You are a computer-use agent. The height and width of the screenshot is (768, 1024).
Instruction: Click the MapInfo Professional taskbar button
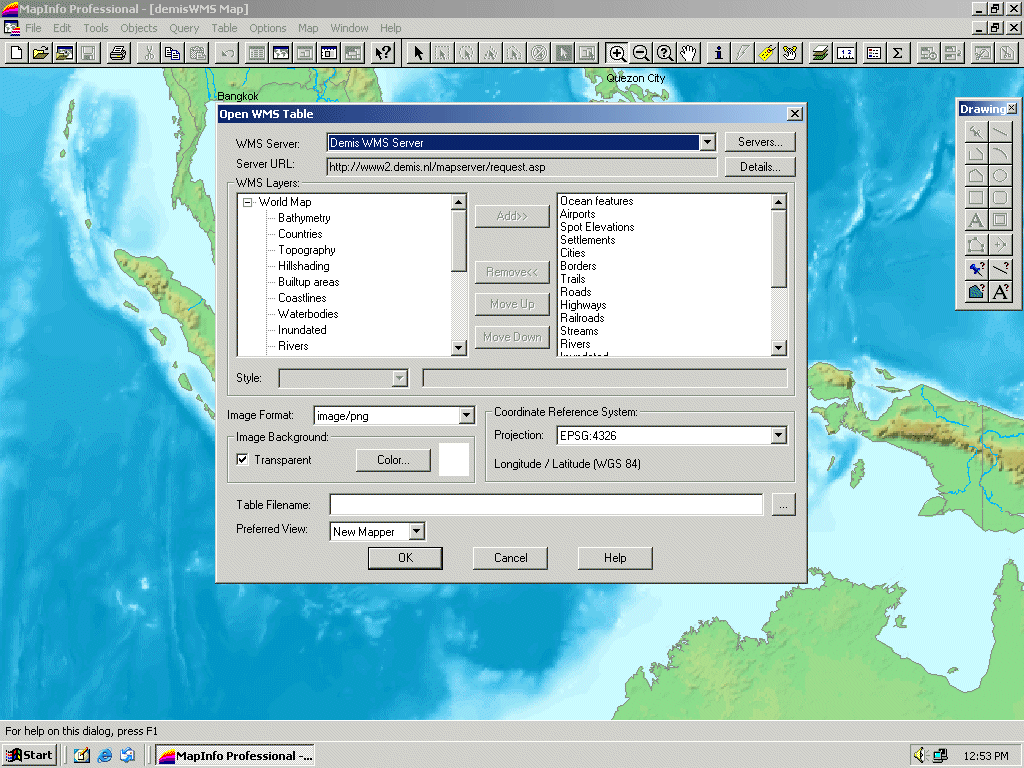coord(236,756)
